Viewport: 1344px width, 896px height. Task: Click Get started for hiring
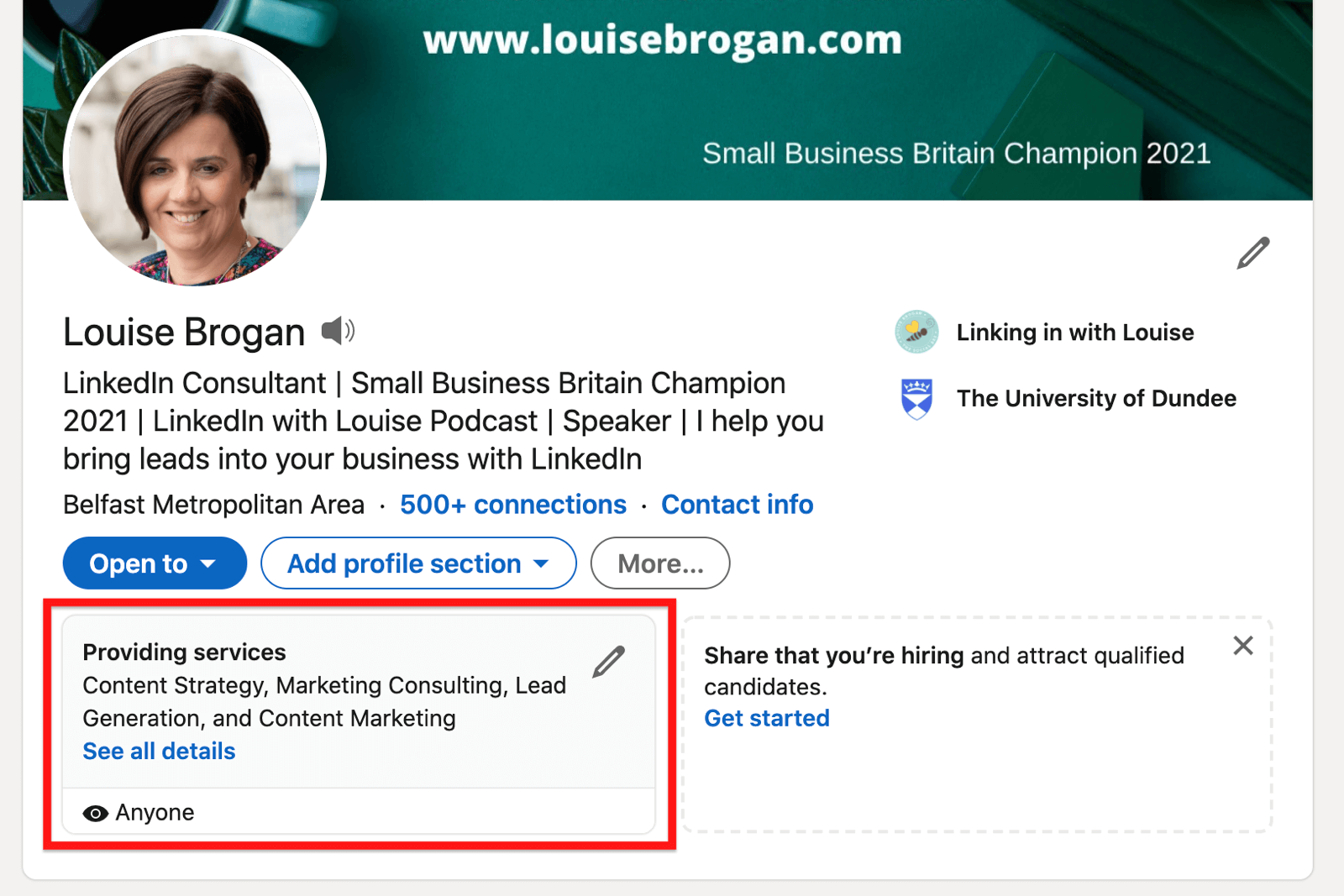(x=767, y=718)
